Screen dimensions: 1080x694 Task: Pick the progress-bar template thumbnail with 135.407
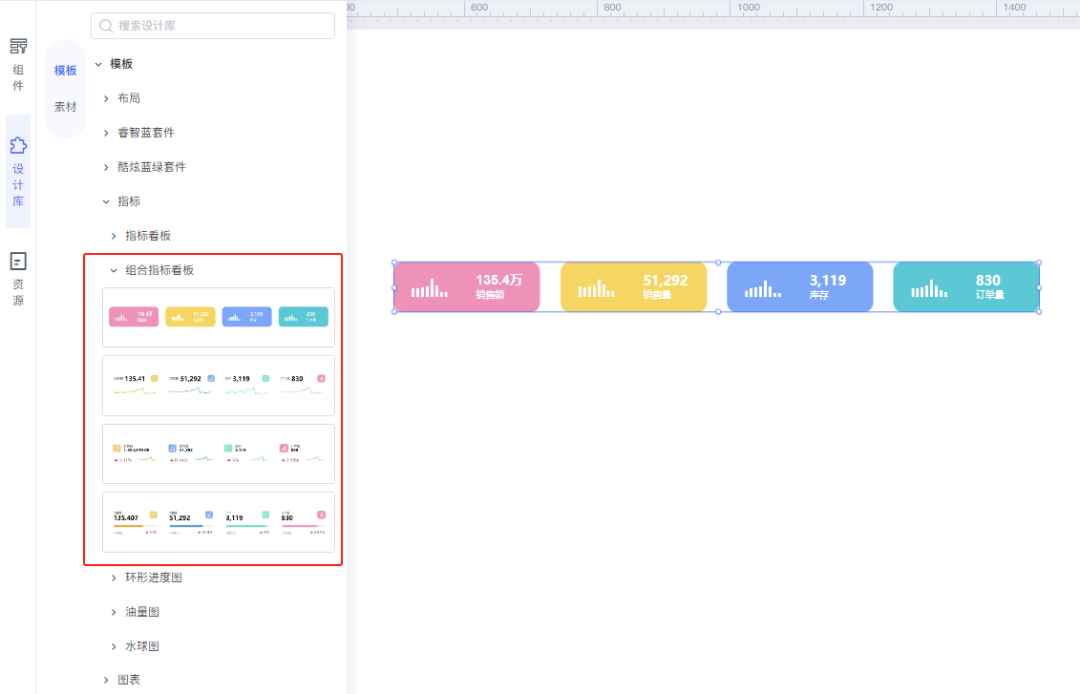coord(218,522)
